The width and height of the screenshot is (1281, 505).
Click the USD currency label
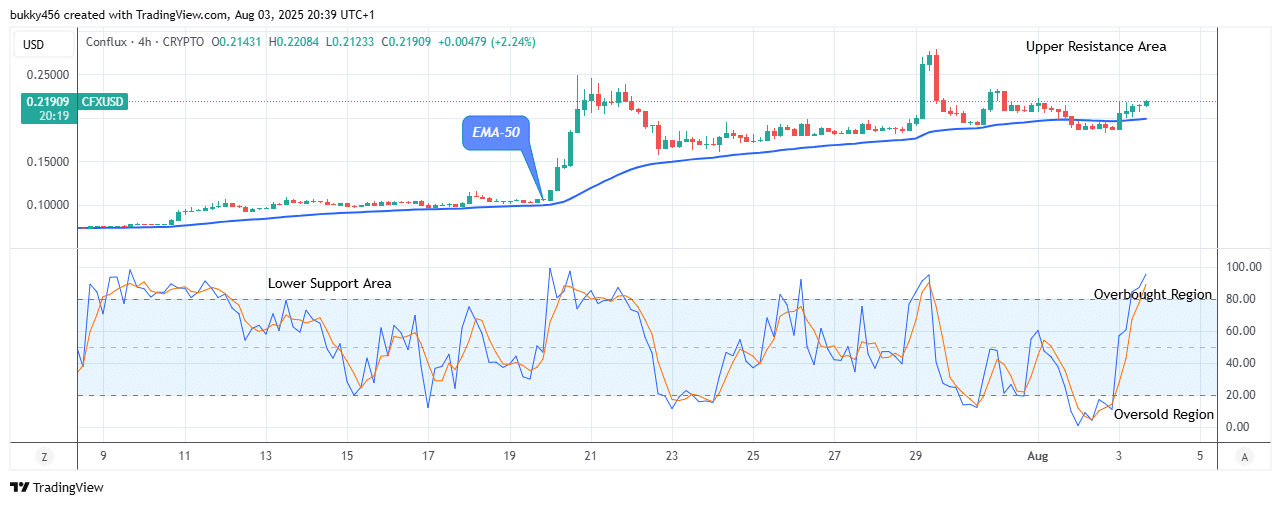point(35,43)
